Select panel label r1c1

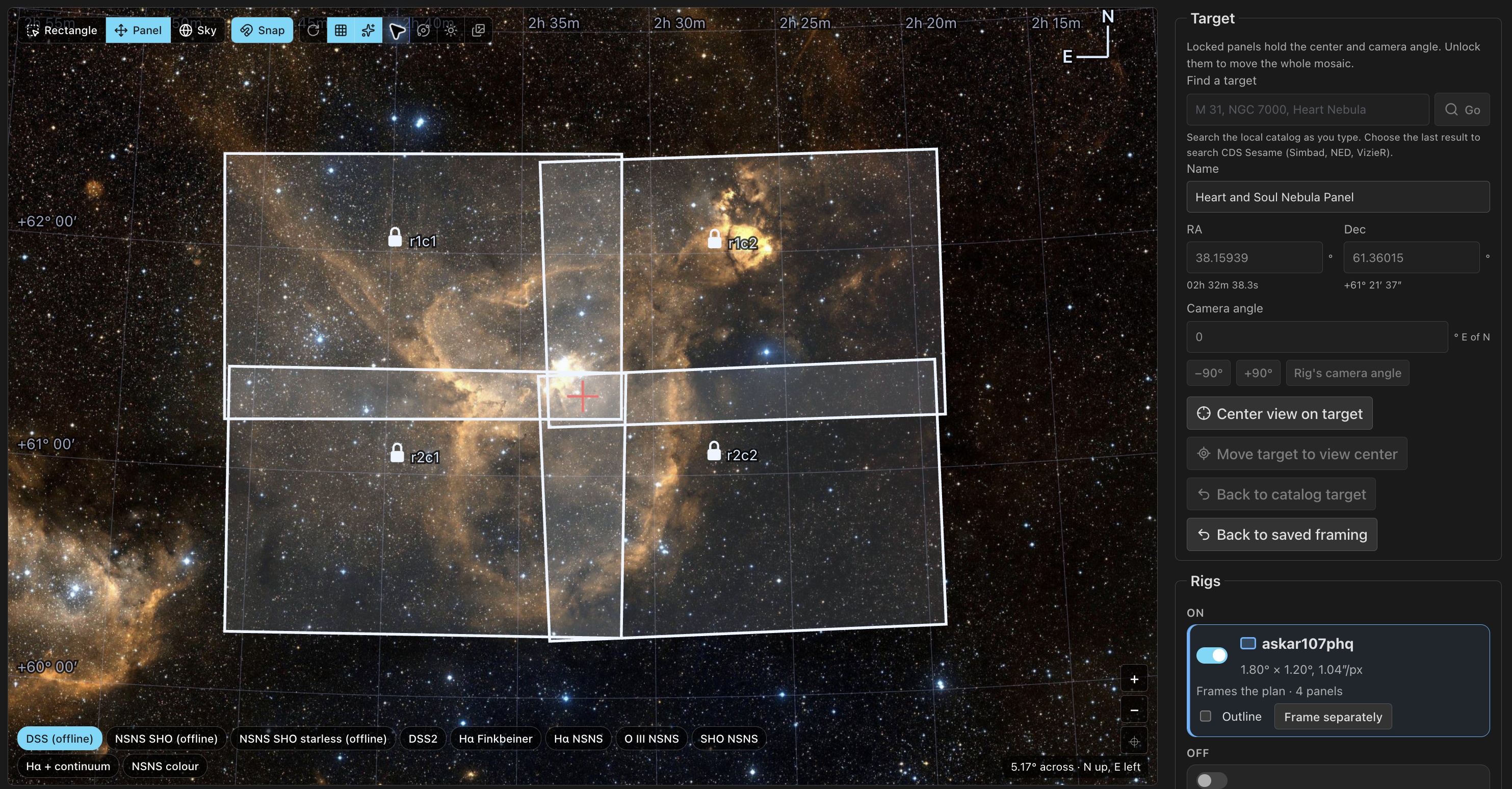tap(423, 241)
